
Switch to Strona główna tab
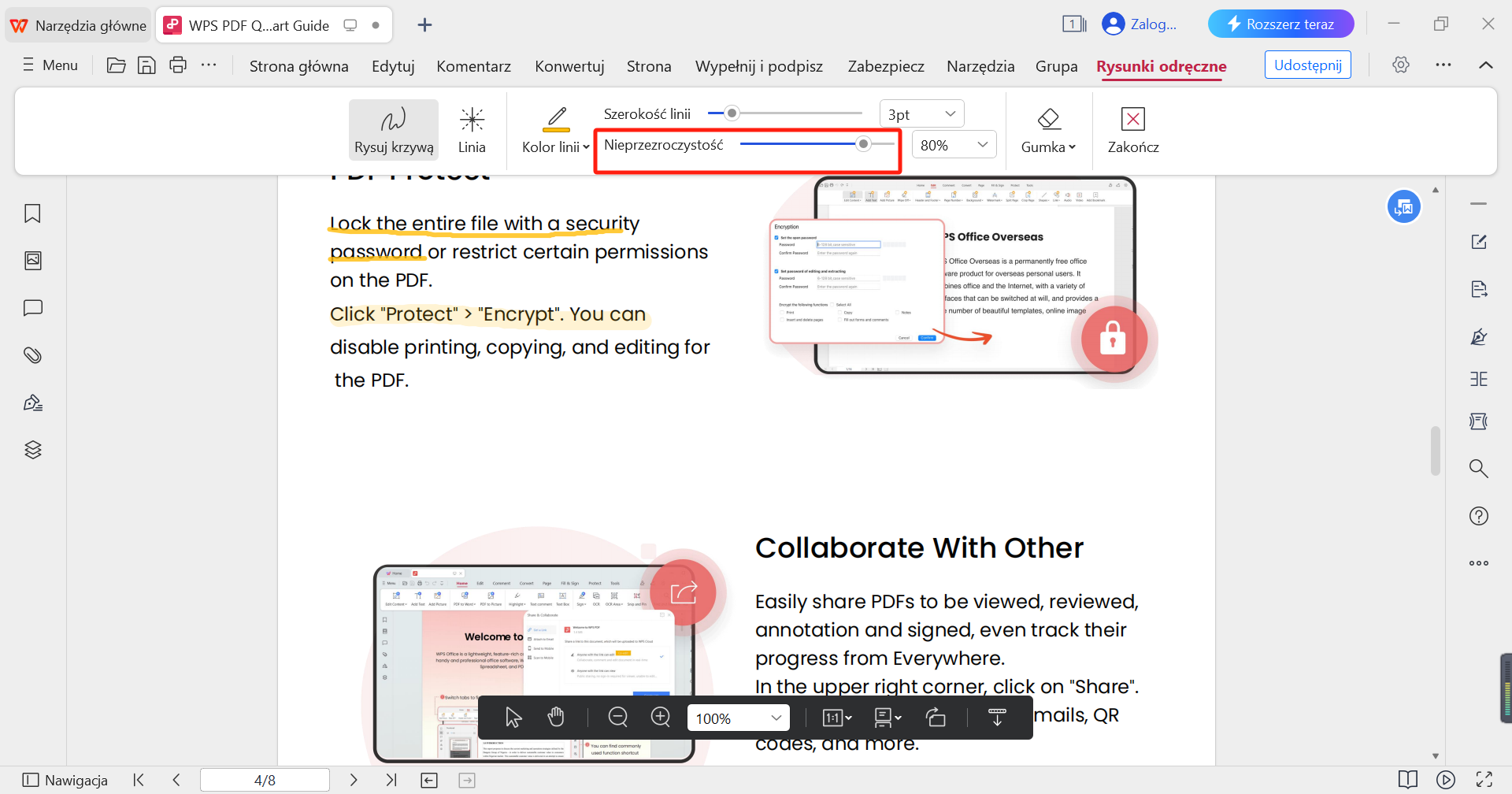coord(299,66)
